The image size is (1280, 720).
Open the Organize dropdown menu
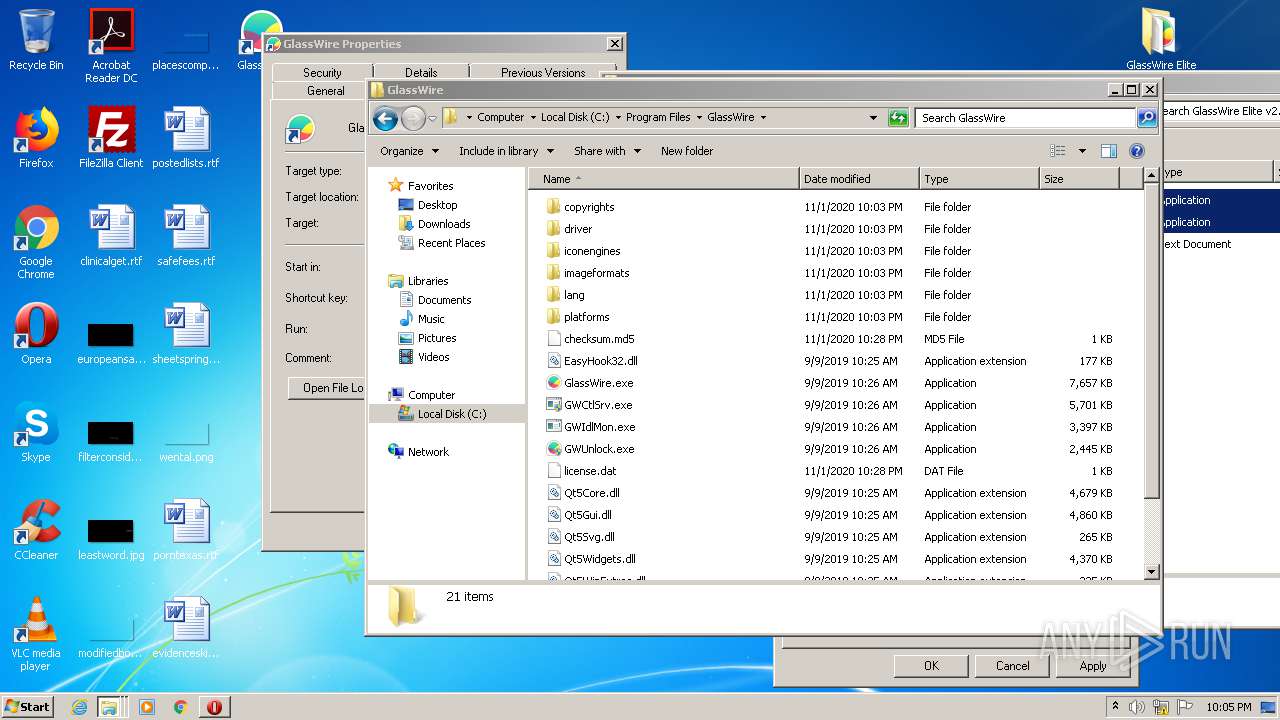[x=409, y=151]
